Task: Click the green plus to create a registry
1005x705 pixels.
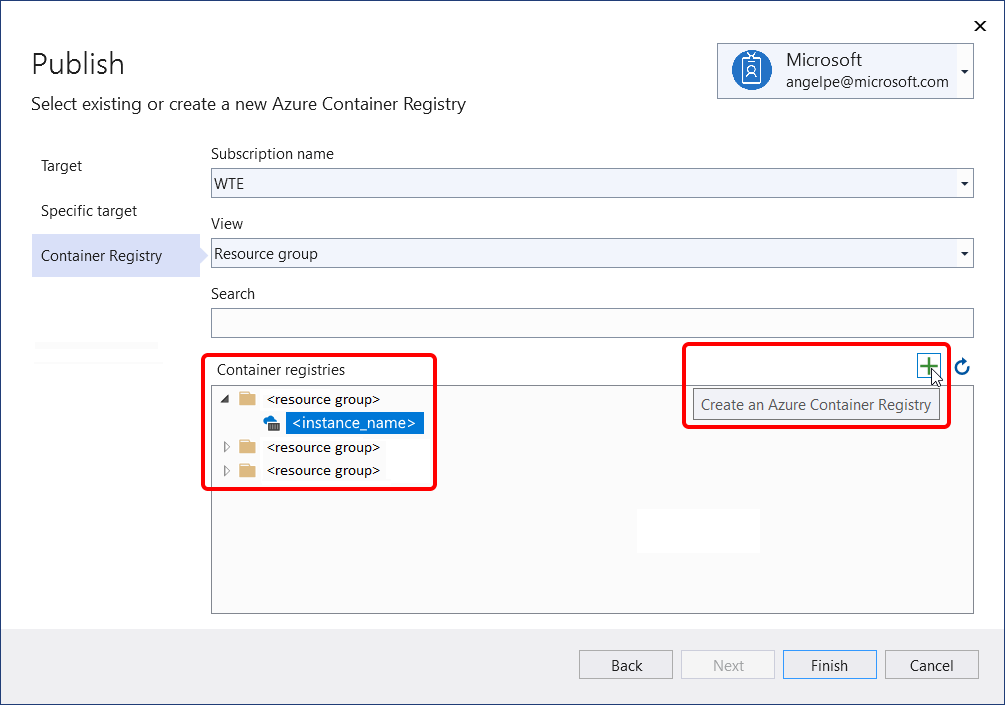Action: tap(929, 366)
